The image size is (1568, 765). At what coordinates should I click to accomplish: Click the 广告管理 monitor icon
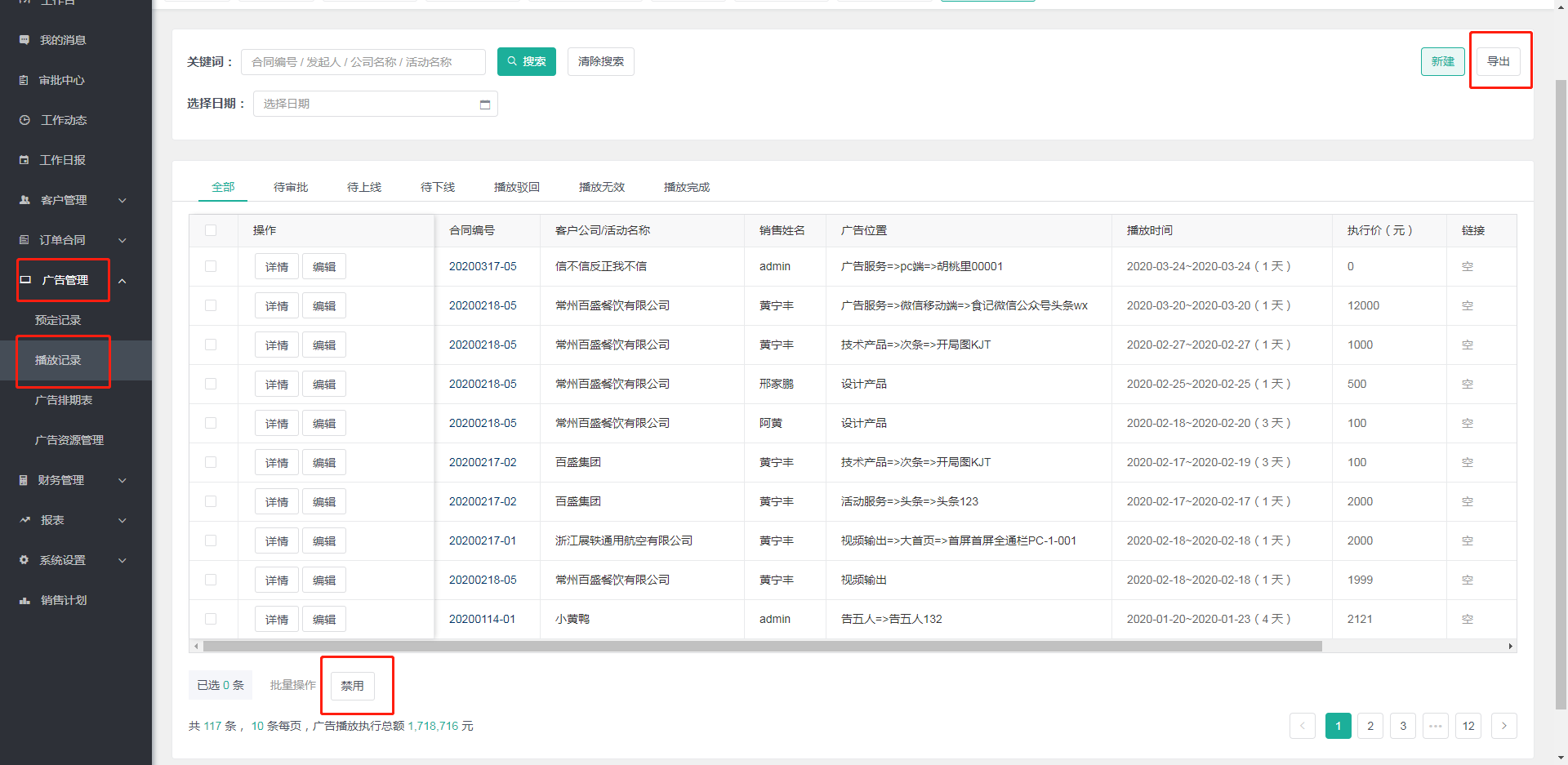pyautogui.click(x=25, y=280)
